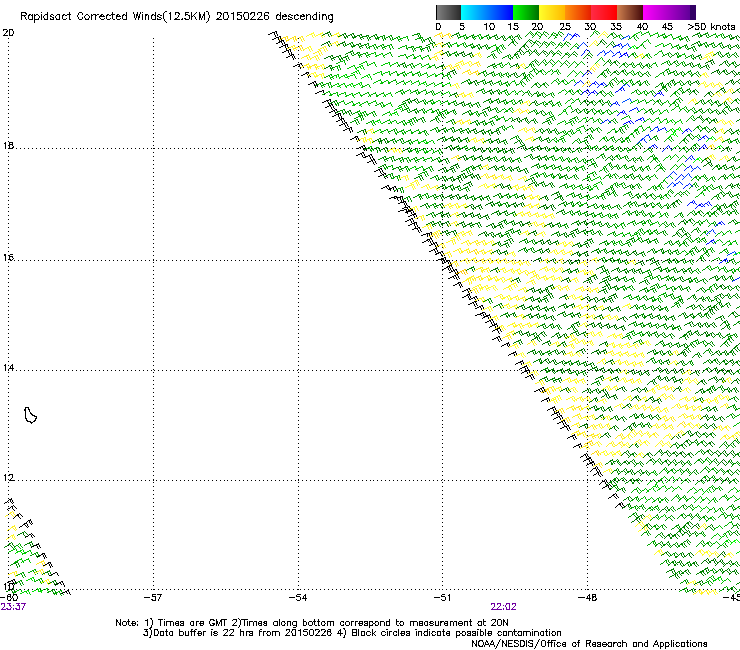This screenshot has height=650, width=740.
Task: Click the red 30-35 knots legend band
Action: tap(604, 12)
